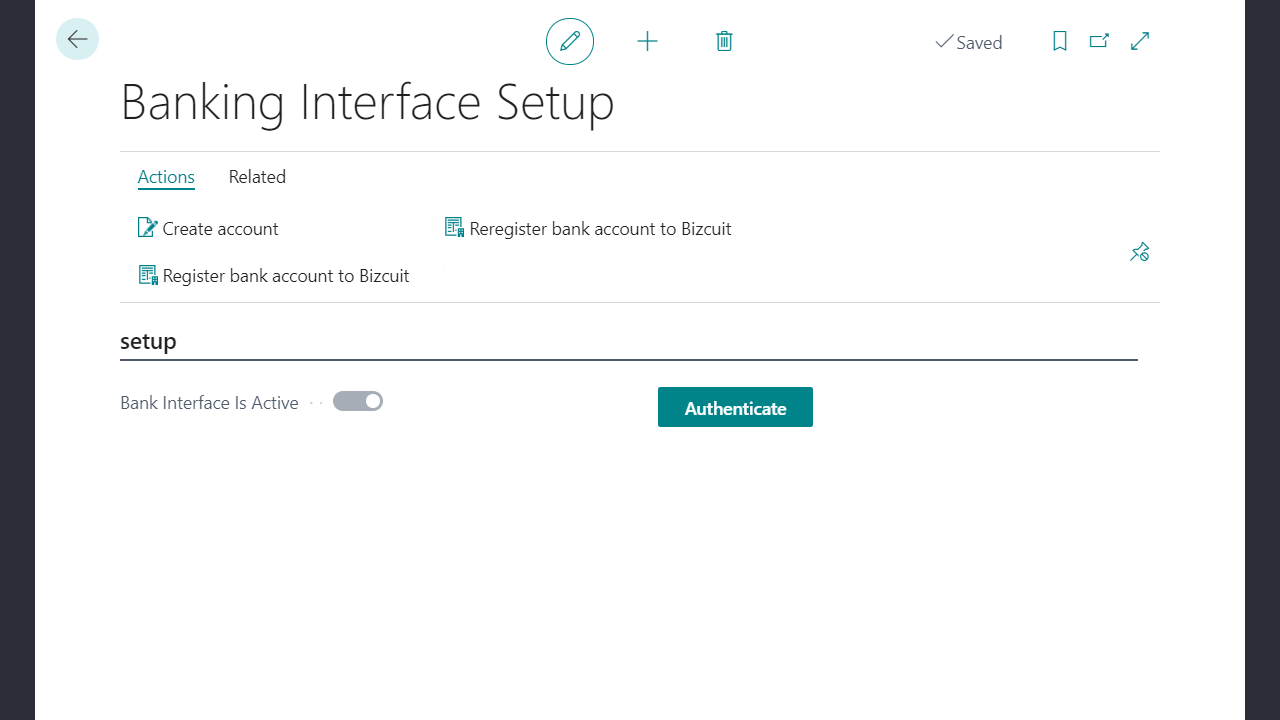Toggle the Bank Interface Is Active switch
1280x720 pixels.
click(358, 402)
